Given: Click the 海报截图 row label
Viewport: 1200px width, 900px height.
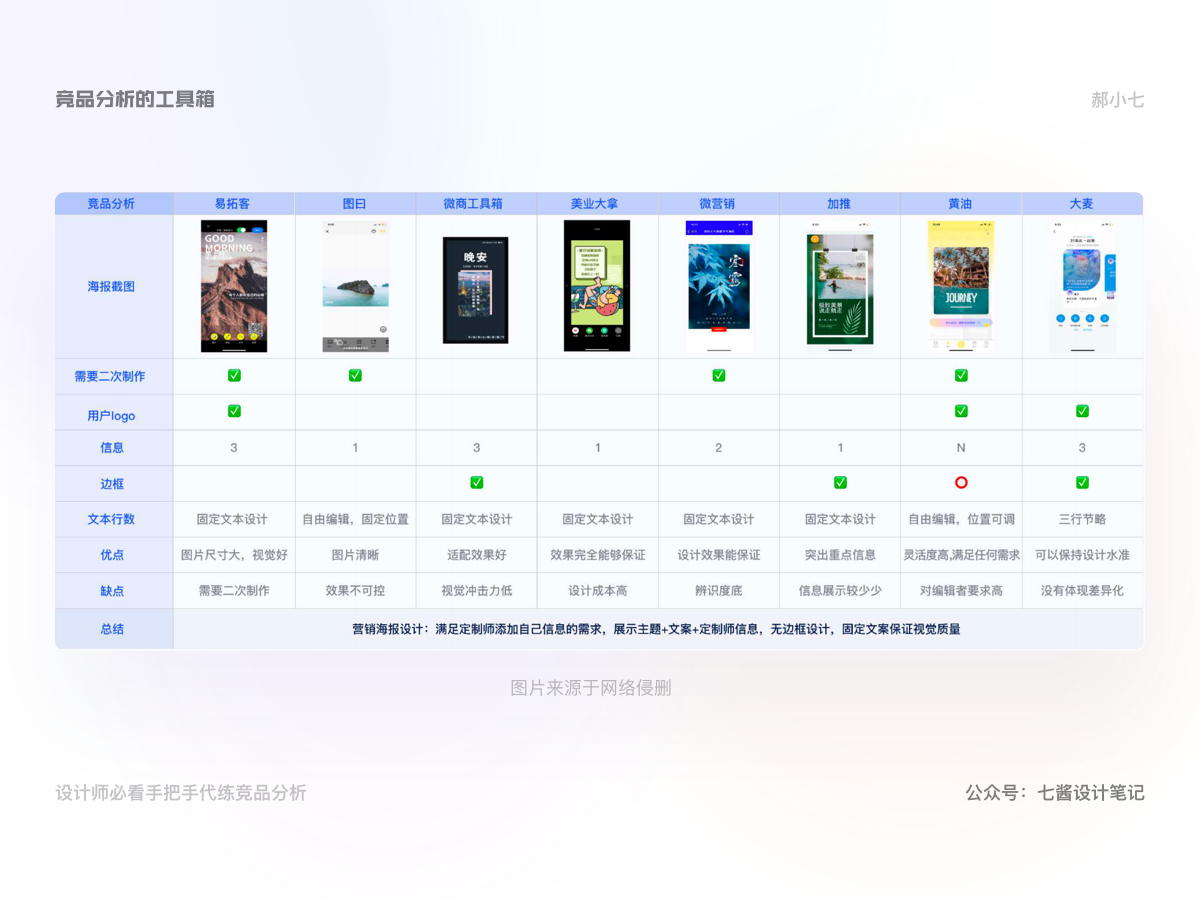Looking at the screenshot, I should coord(113,286).
